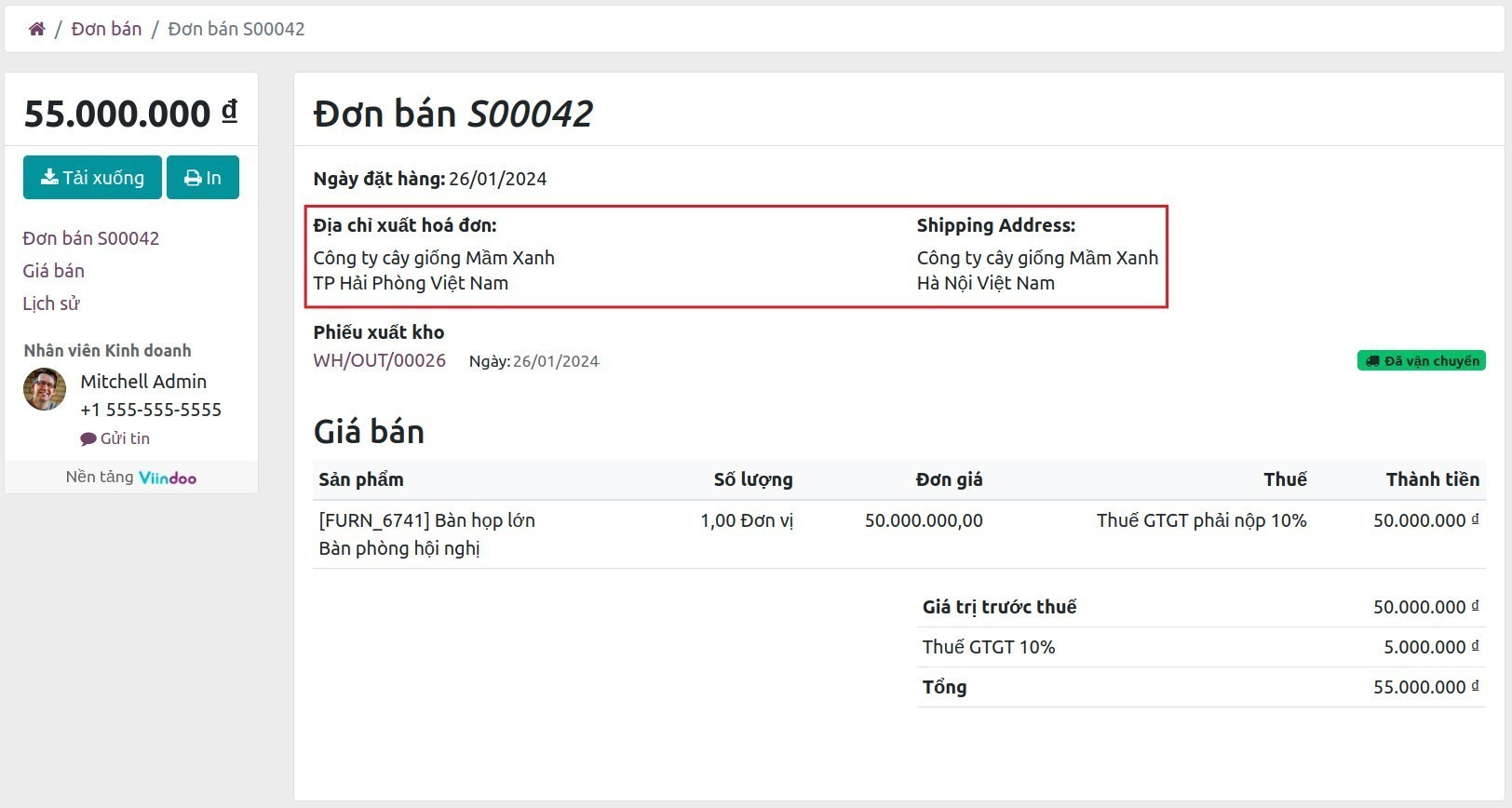Viewport: 1512px width, 808px height.
Task: Select billing address TP Hải Phòng Việt Nam
Action: (x=411, y=283)
